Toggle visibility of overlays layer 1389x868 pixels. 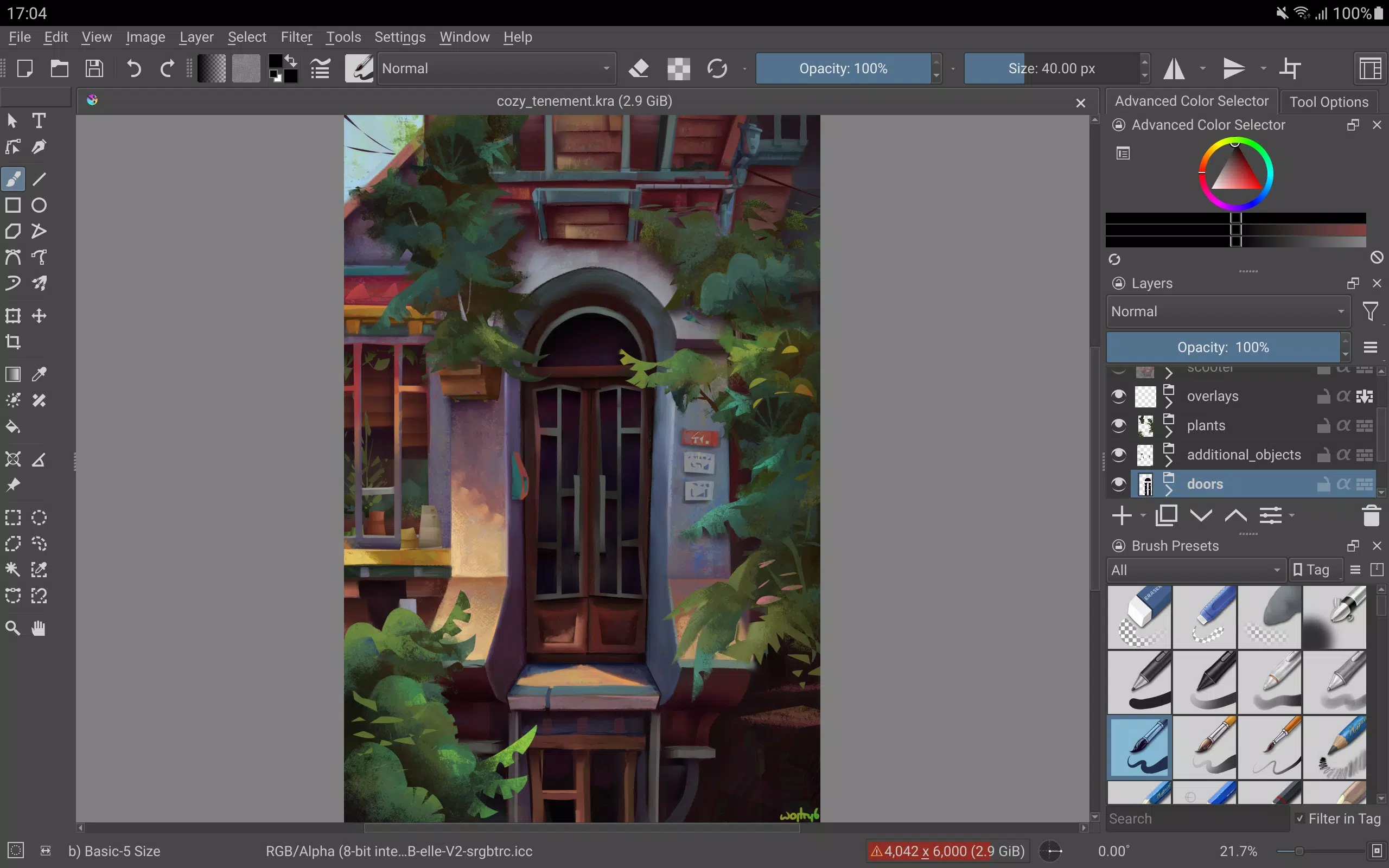point(1119,396)
